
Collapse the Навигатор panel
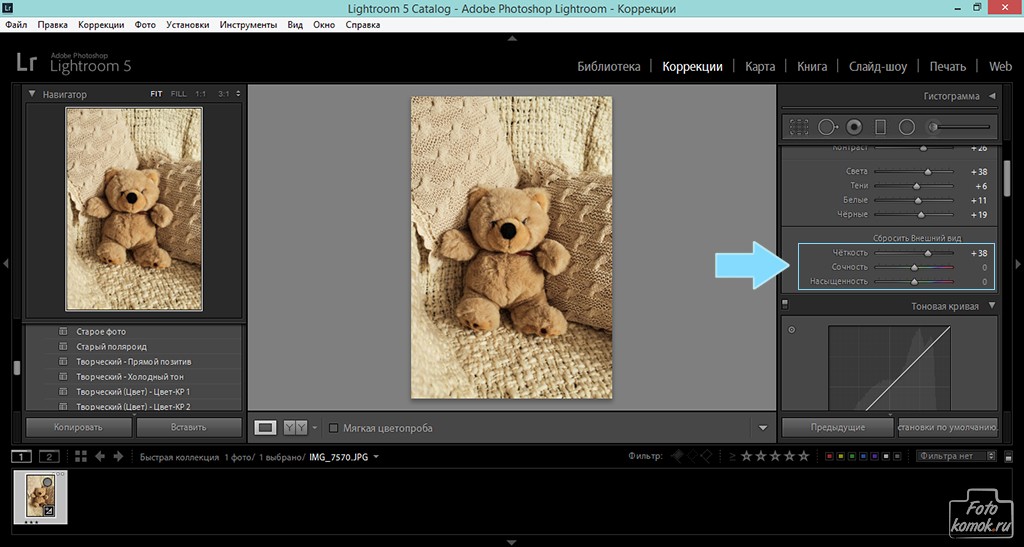(x=32, y=94)
